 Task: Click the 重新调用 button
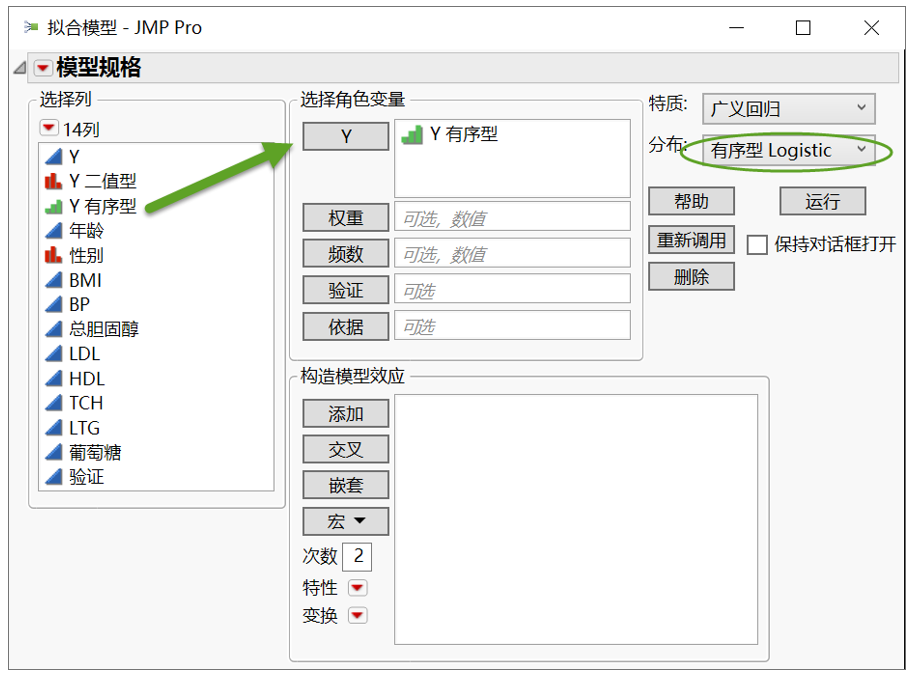click(691, 241)
